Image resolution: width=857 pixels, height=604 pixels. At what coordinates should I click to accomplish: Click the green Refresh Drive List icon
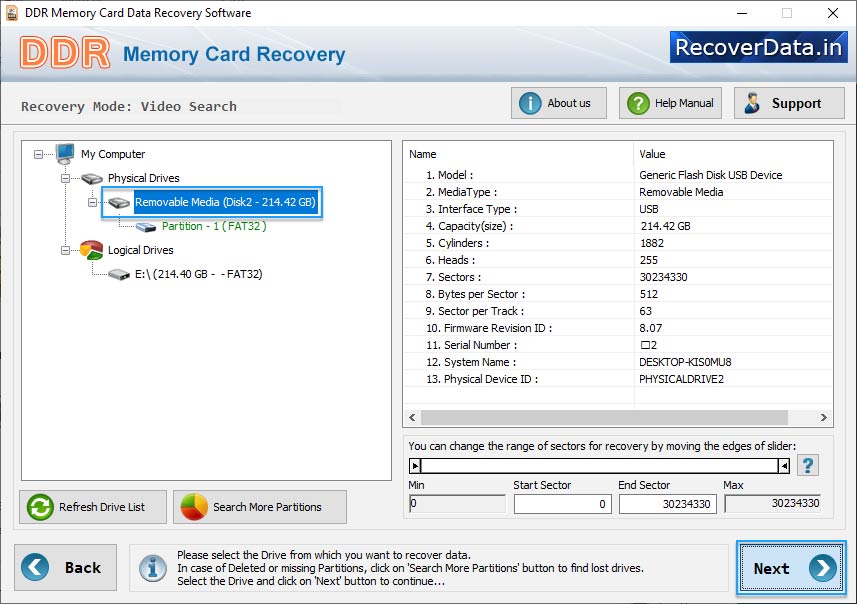(40, 507)
